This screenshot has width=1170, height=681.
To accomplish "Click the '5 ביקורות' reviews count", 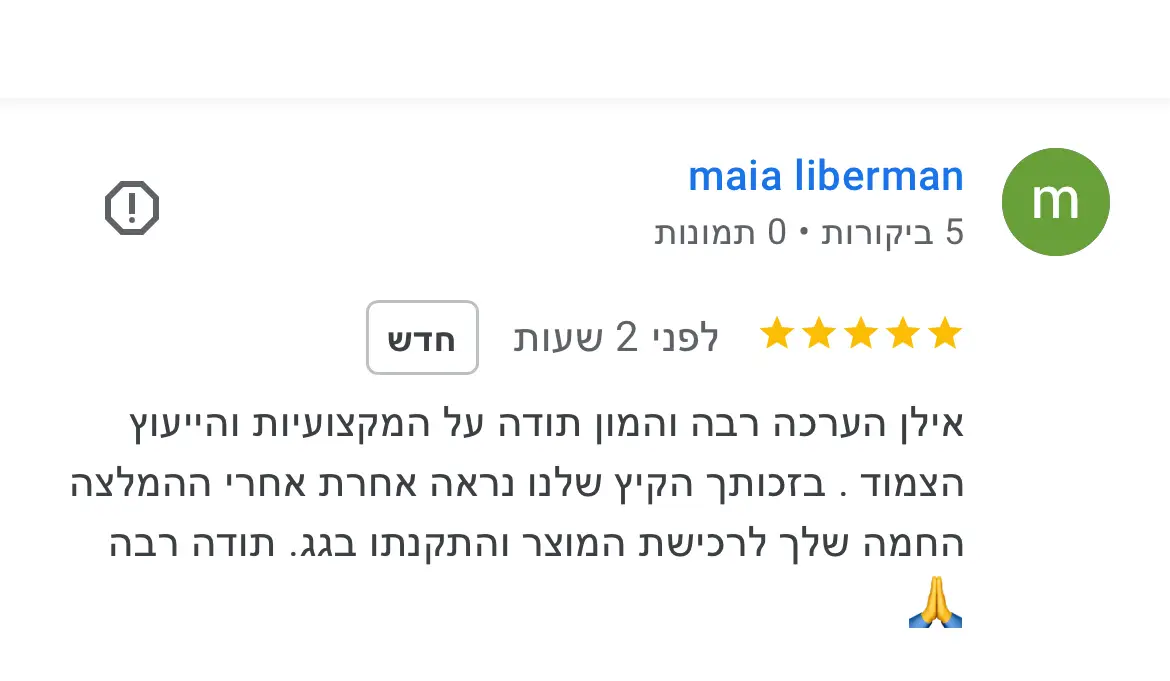I will 892,233.
